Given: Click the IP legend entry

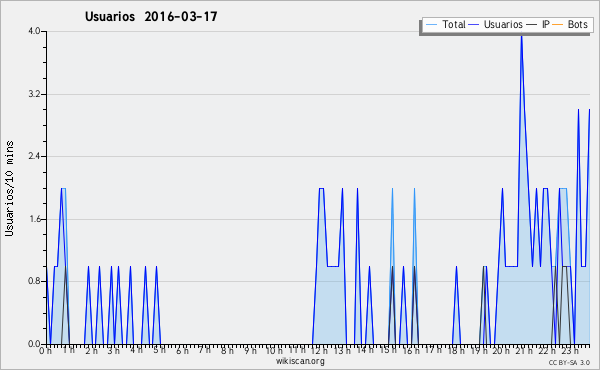Looking at the screenshot, I should (x=538, y=24).
